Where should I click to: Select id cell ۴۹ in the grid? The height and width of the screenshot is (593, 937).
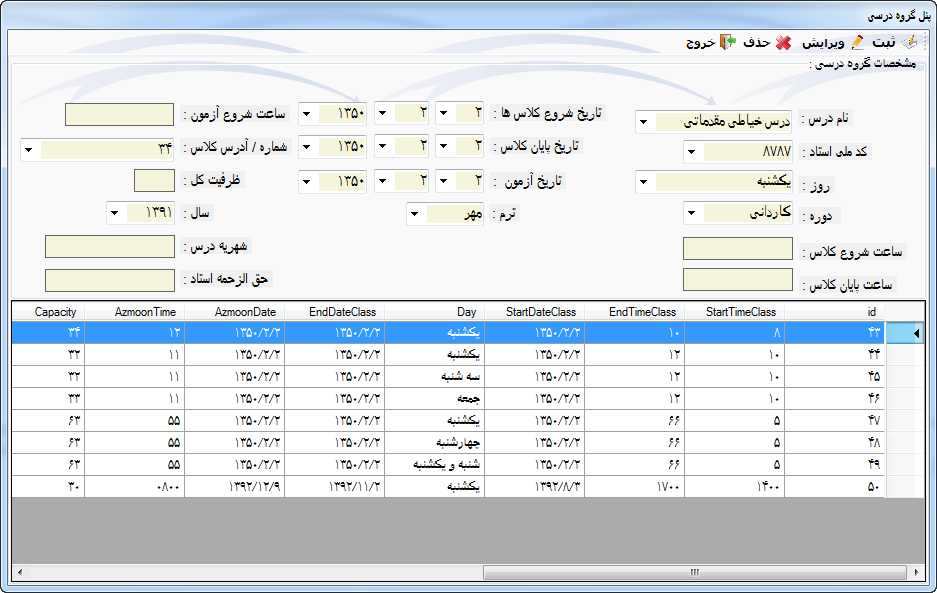pos(834,465)
